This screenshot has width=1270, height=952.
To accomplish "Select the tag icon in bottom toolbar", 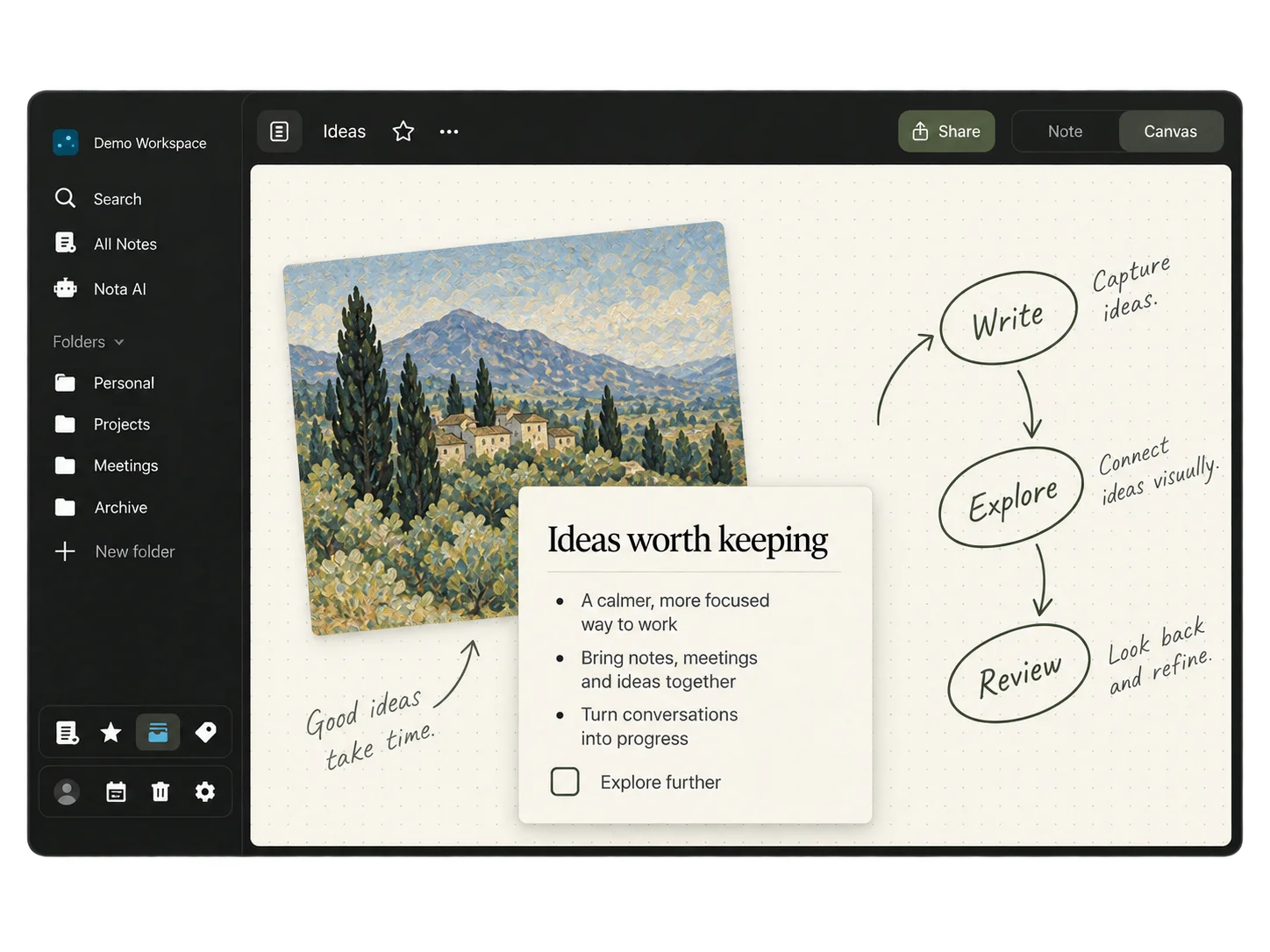I will pyautogui.click(x=205, y=732).
